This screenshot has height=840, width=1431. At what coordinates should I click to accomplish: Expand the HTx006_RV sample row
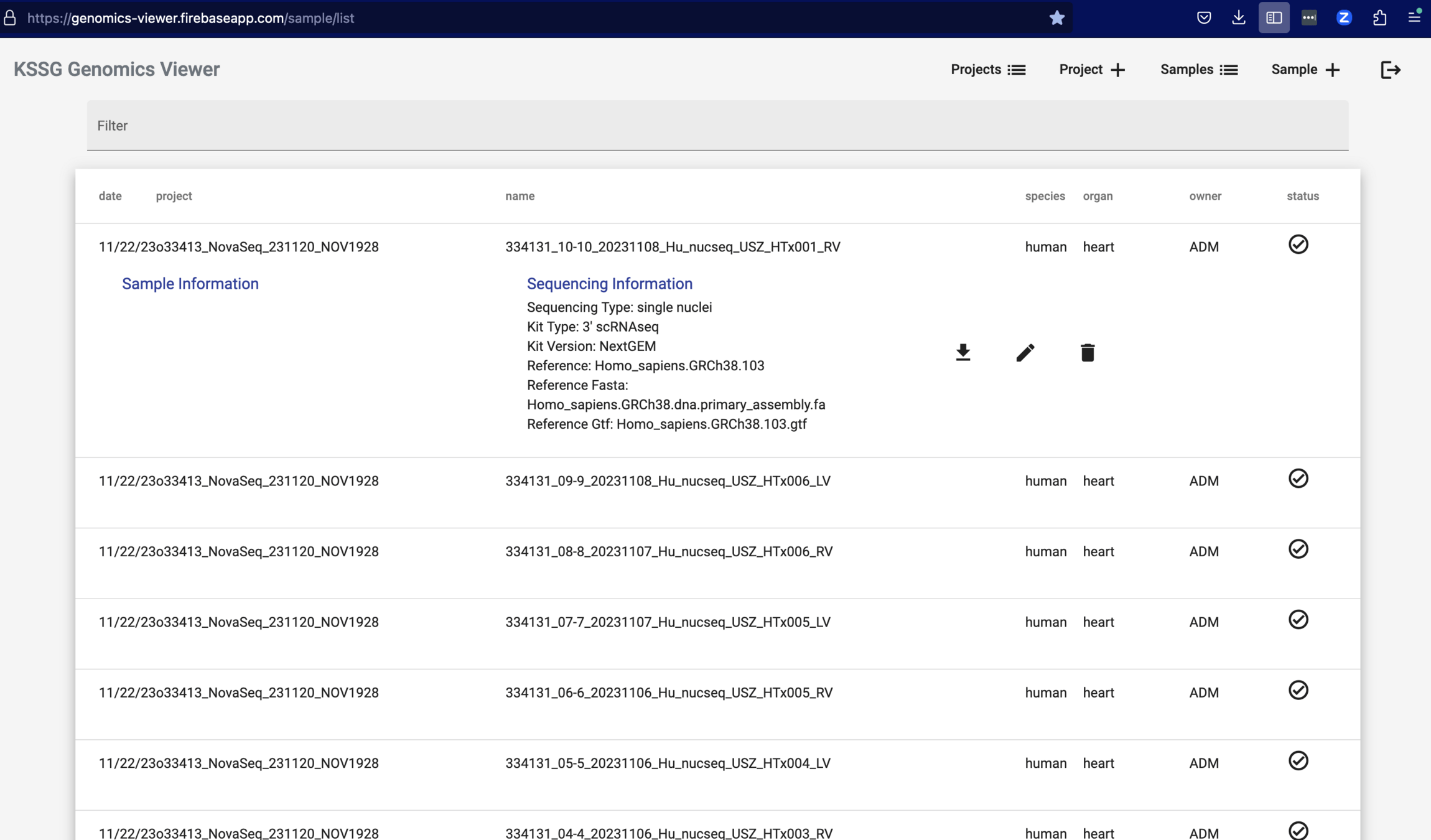click(x=668, y=552)
